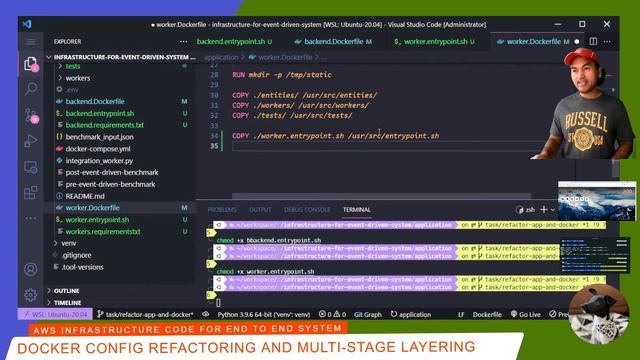Switch to the backend.entrypoint.sh tab
Image resolution: width=640 pixels, height=360 pixels.
coord(234,42)
